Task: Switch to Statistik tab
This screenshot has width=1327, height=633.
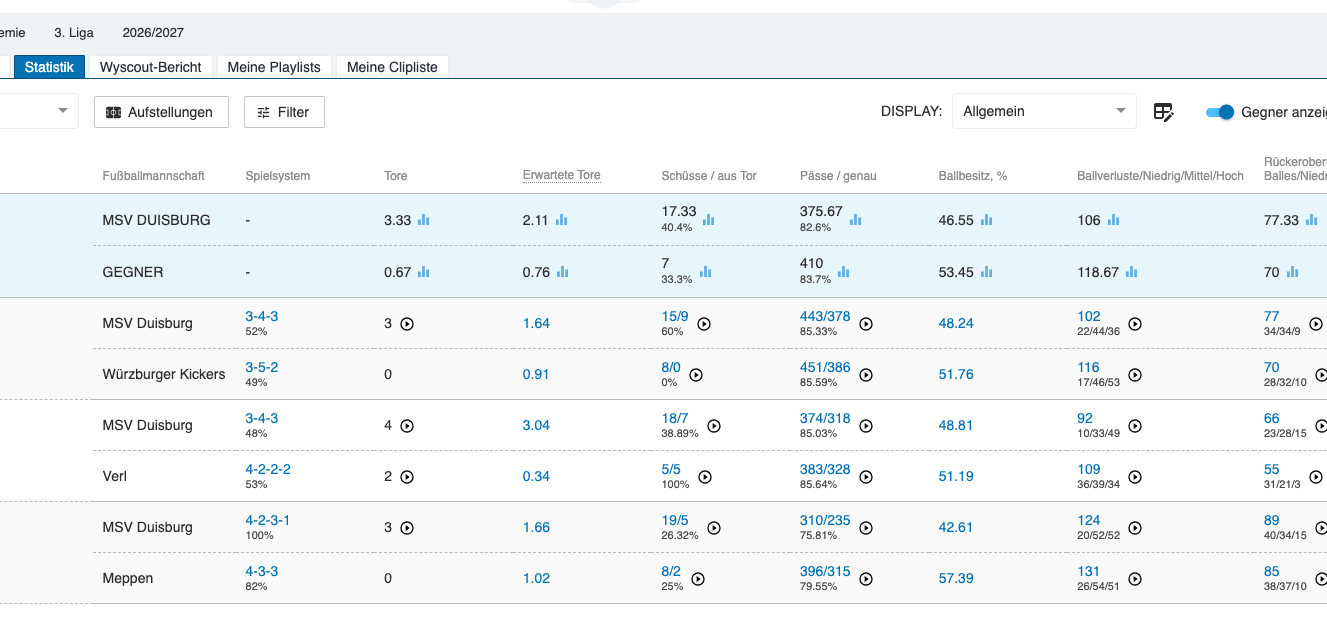Action: click(50, 67)
